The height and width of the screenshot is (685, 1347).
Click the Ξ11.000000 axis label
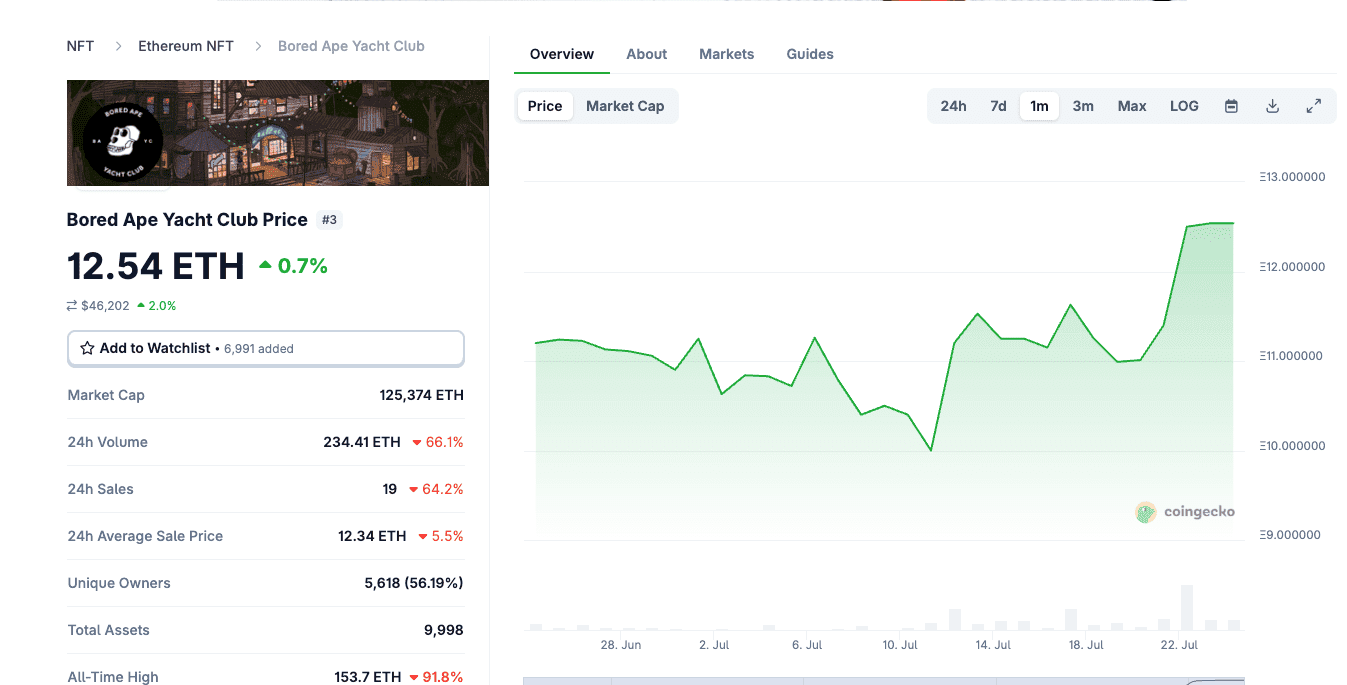1292,356
